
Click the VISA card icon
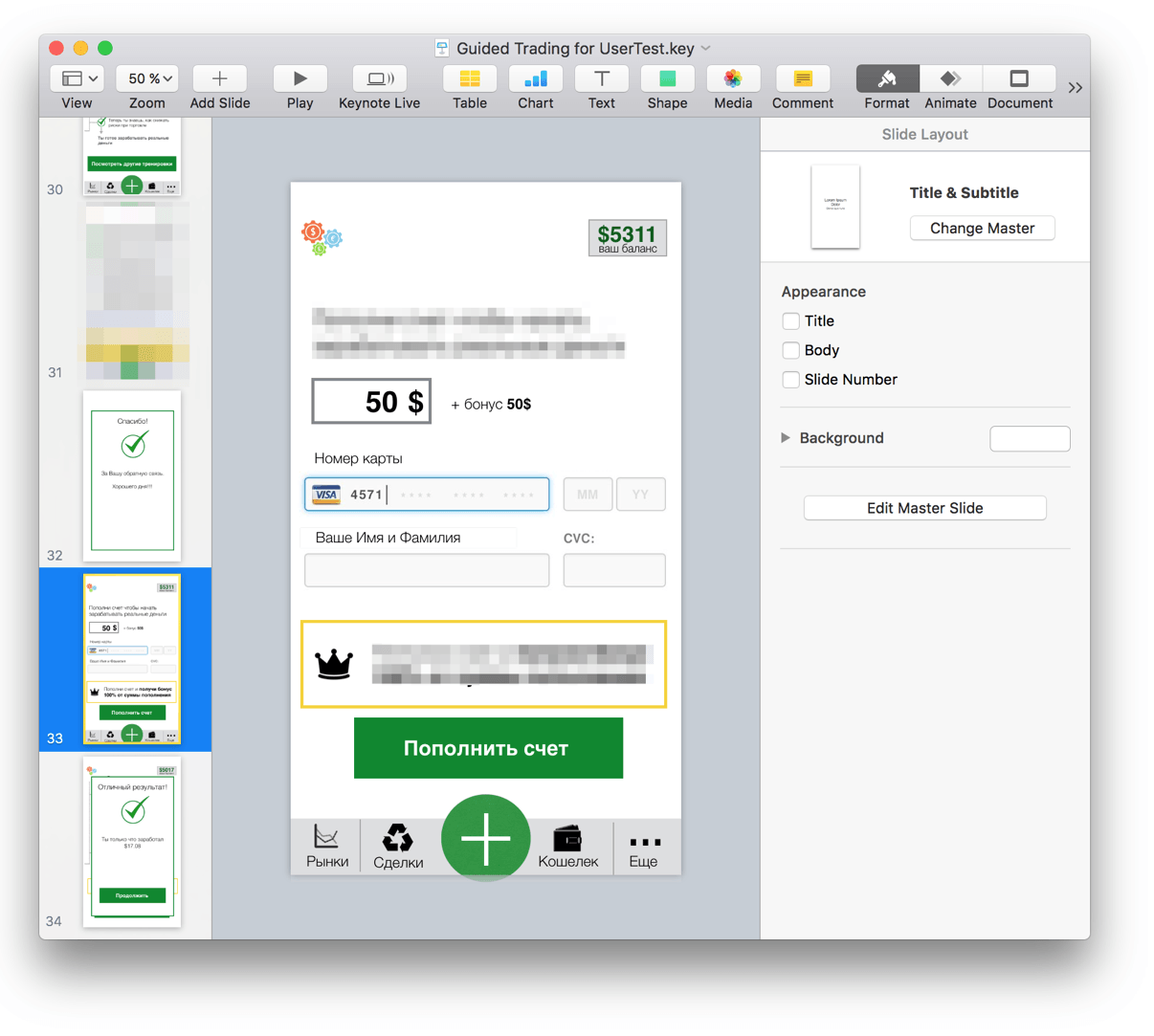(x=326, y=495)
